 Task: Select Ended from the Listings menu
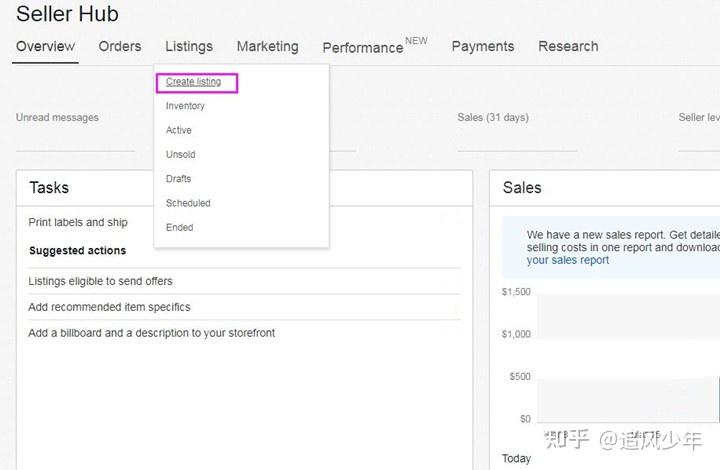180,227
